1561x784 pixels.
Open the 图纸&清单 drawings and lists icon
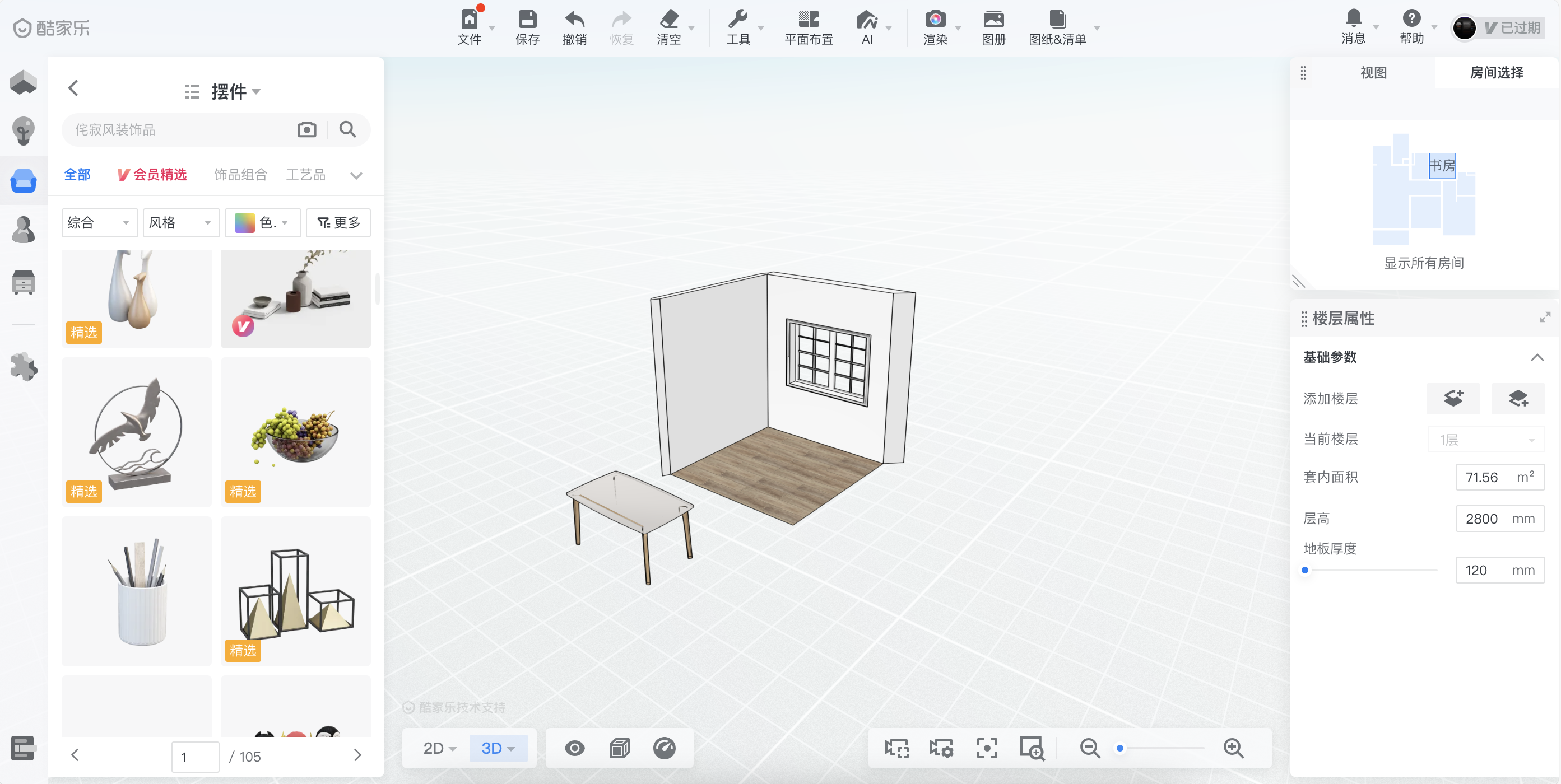pos(1057,20)
